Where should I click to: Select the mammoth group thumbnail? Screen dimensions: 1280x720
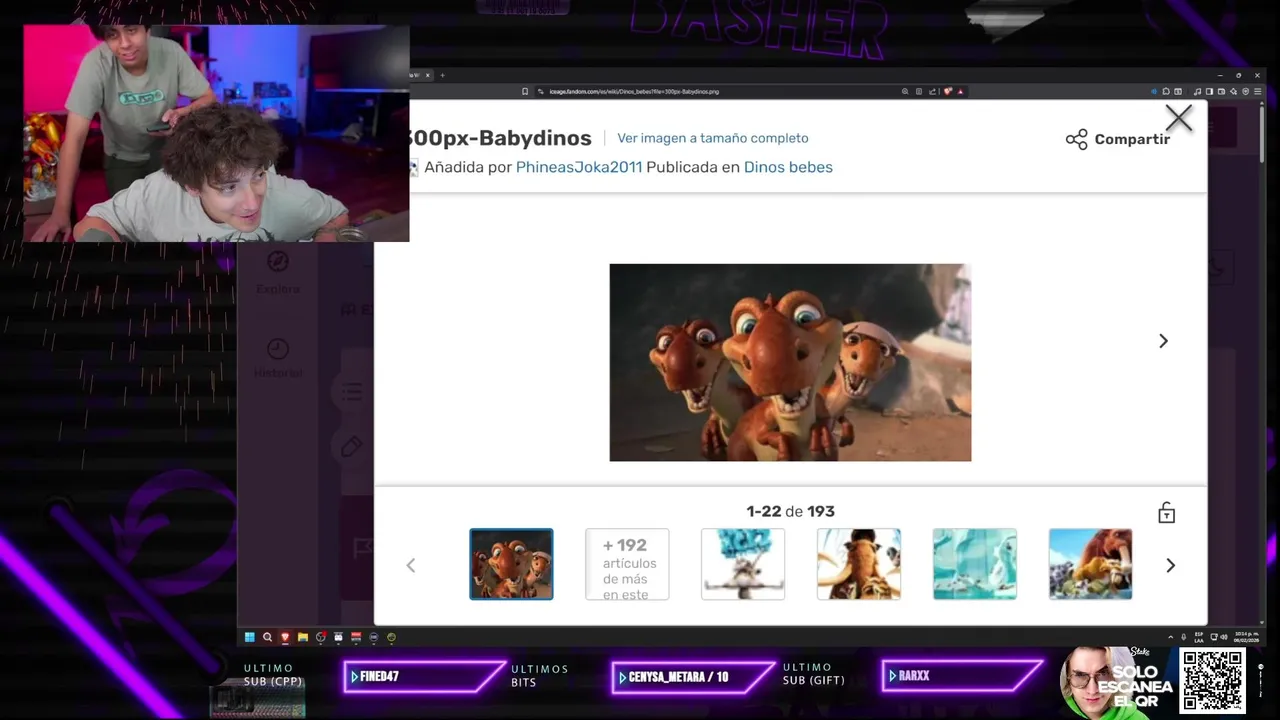[x=1091, y=564]
